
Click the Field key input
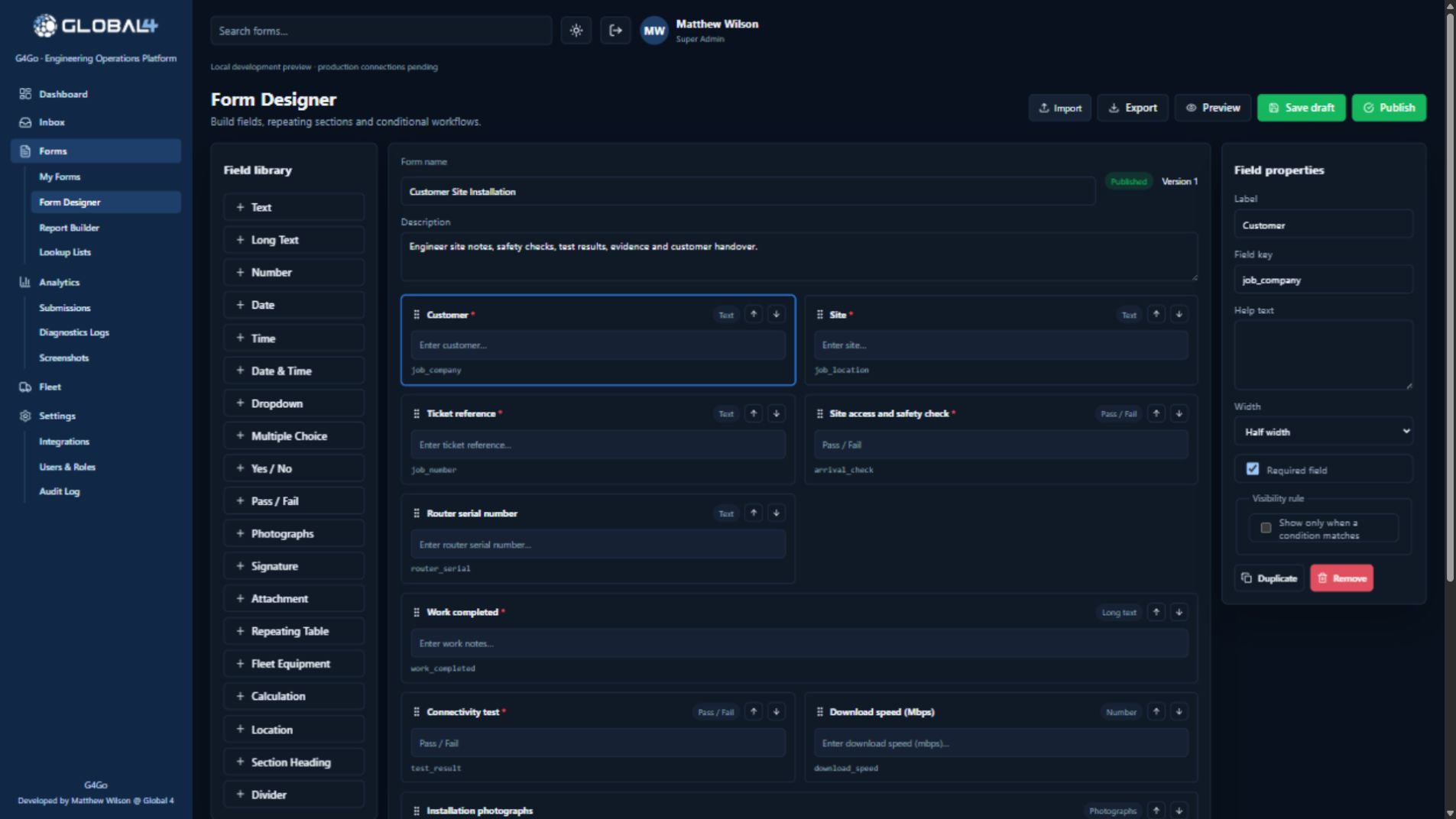pos(1324,280)
